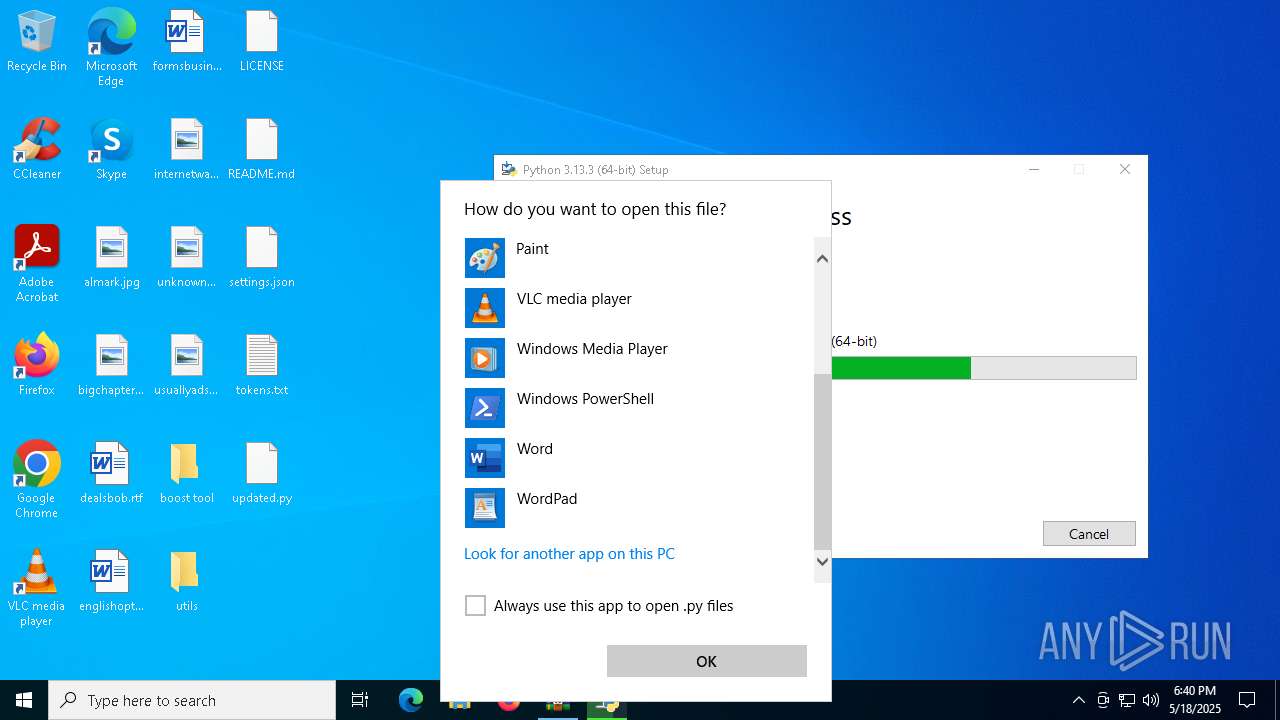Open the Recycle Bin desktop icon
Screen dimensions: 1280x720
37,42
